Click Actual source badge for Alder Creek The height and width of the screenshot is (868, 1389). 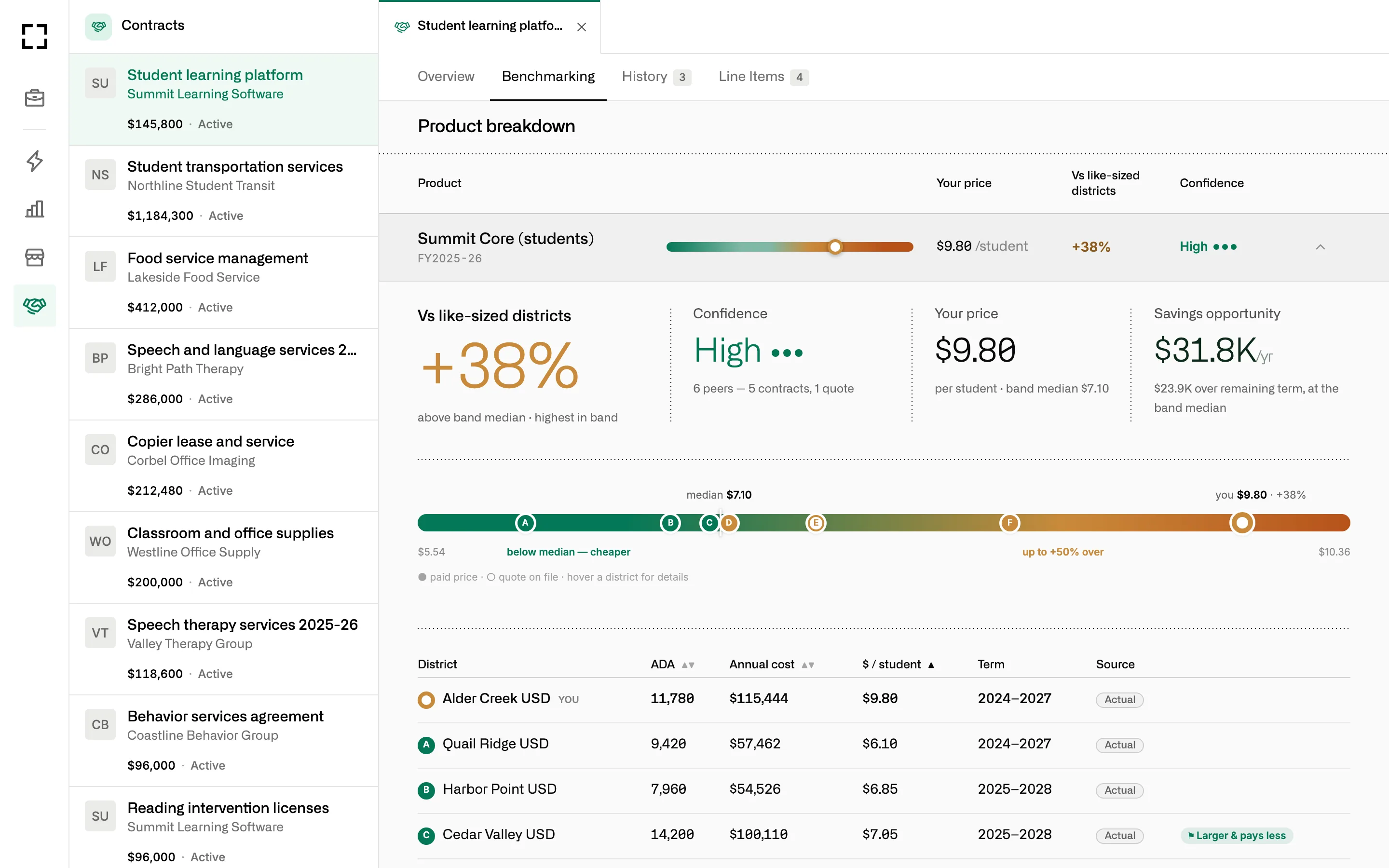point(1119,700)
